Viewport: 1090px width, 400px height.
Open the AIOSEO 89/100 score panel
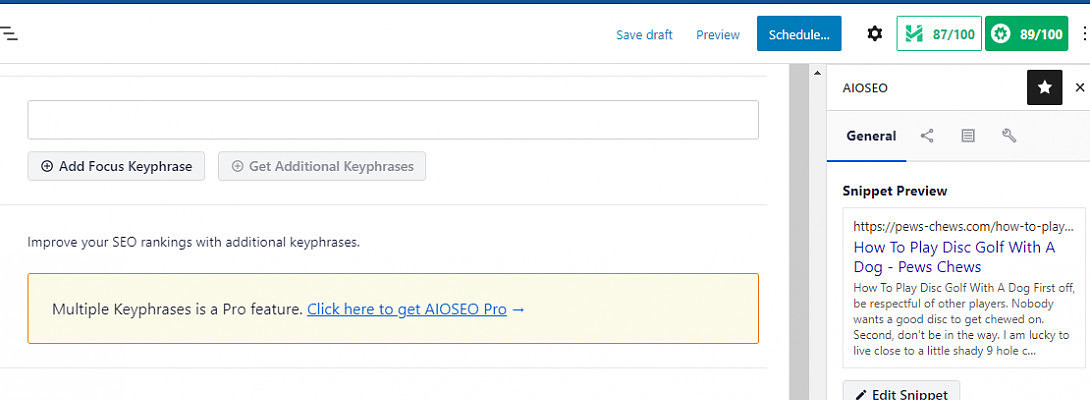coord(1026,34)
